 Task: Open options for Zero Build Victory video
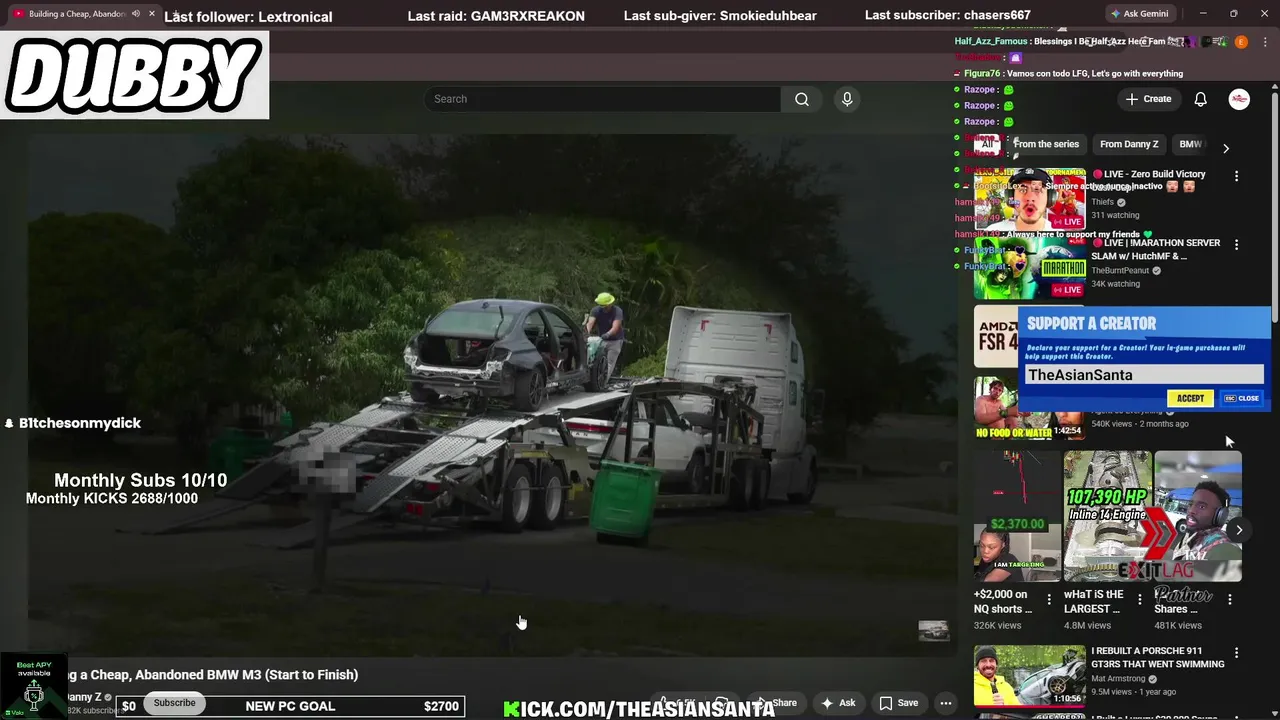pyautogui.click(x=1236, y=176)
